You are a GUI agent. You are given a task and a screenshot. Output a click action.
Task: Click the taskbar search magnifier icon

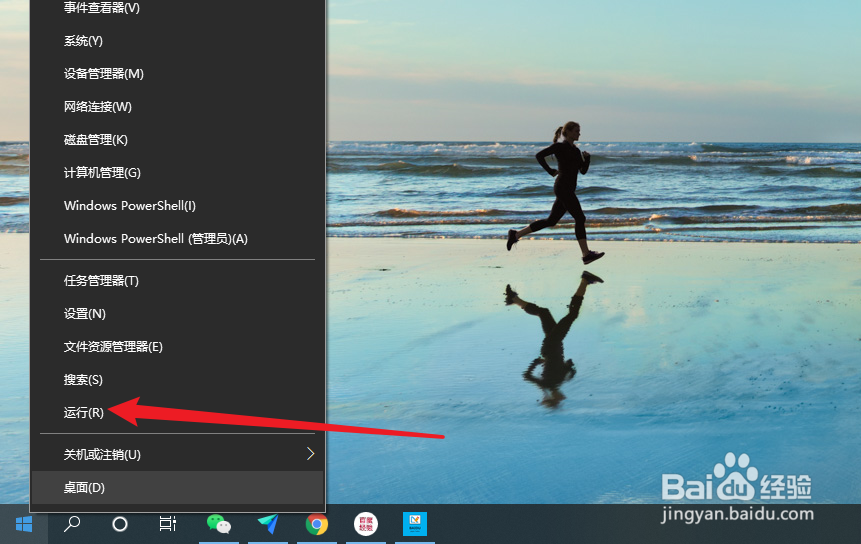72,524
